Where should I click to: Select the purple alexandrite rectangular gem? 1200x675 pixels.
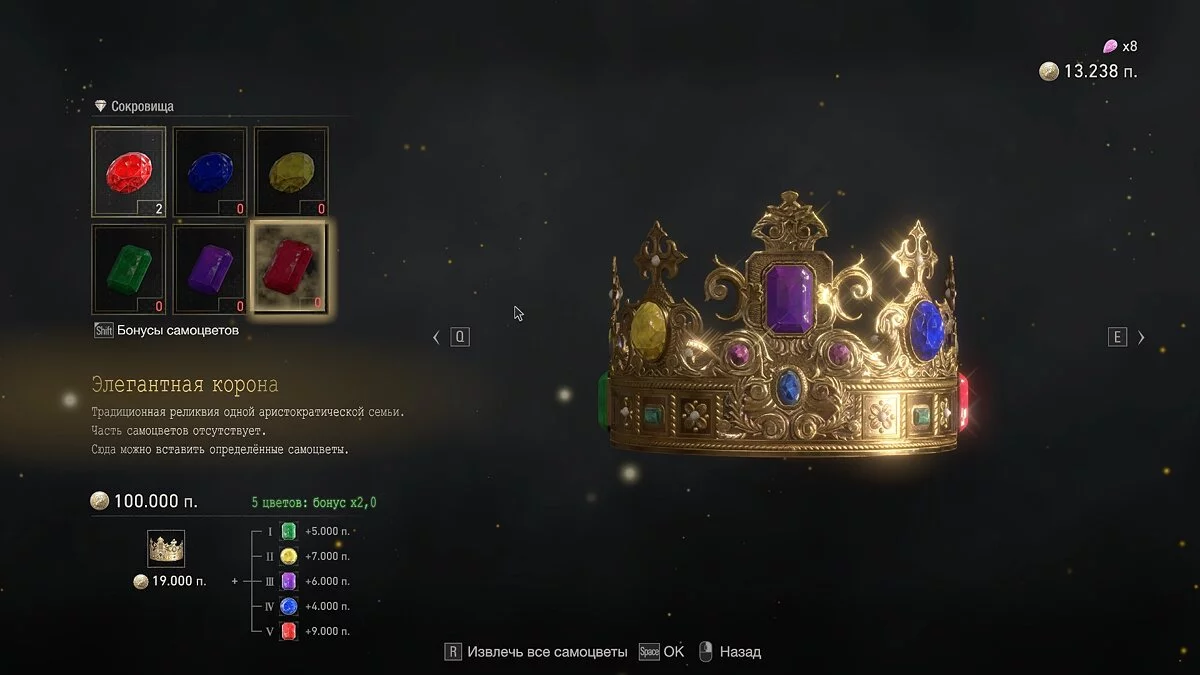[210, 269]
